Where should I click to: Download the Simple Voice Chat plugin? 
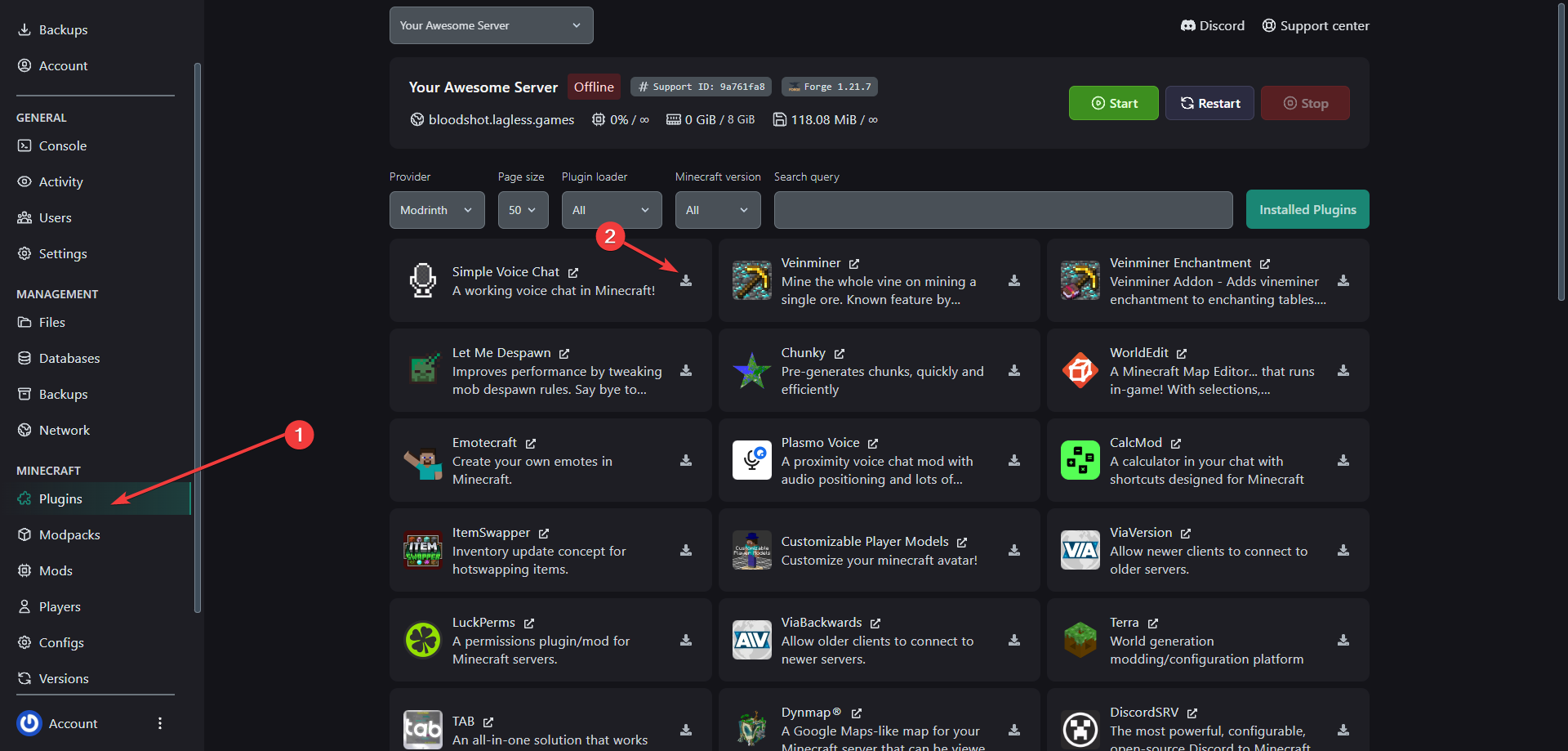click(x=686, y=280)
